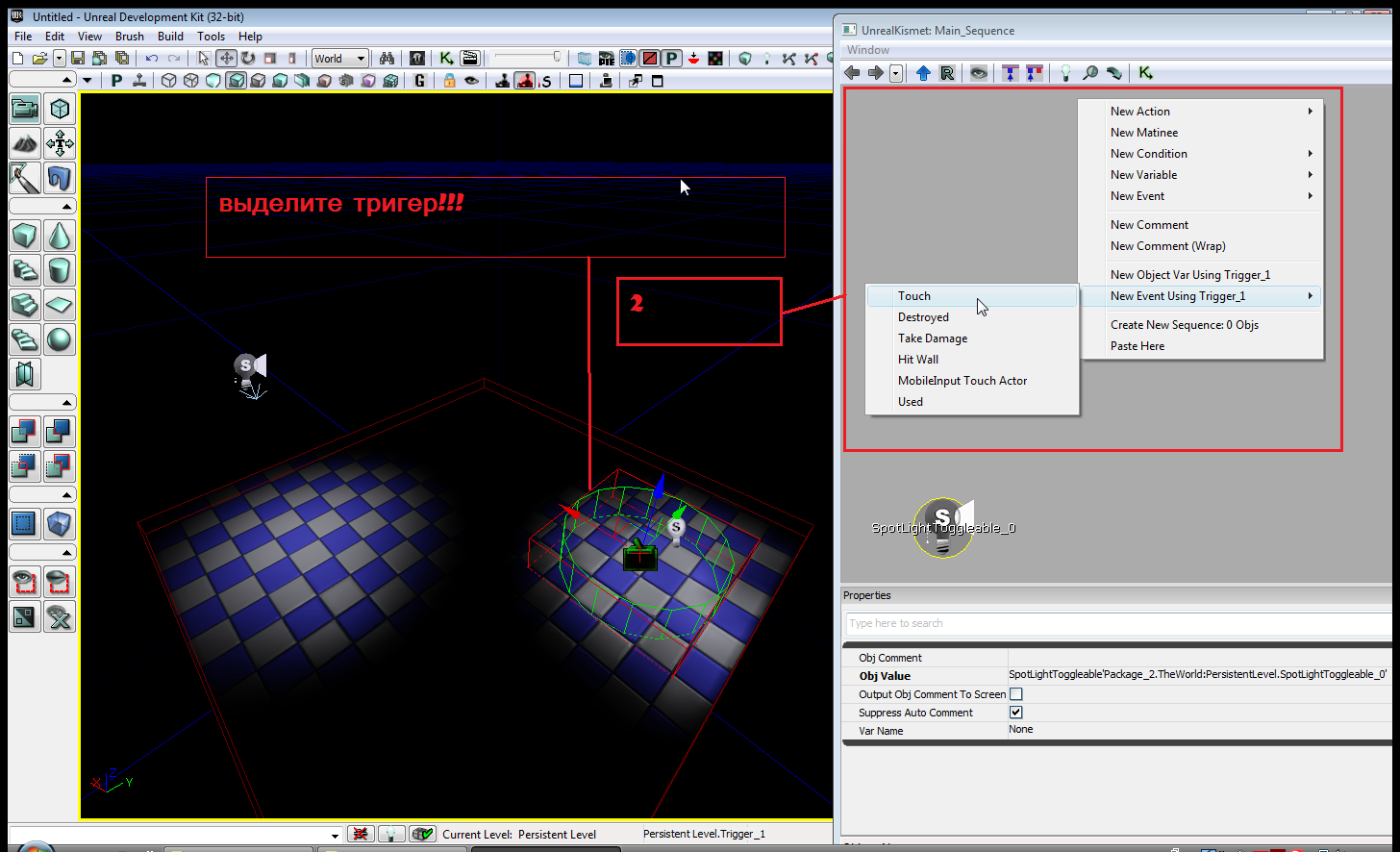Create a Cylinder builder brush
This screenshot has height=852, width=1400.
(60, 270)
